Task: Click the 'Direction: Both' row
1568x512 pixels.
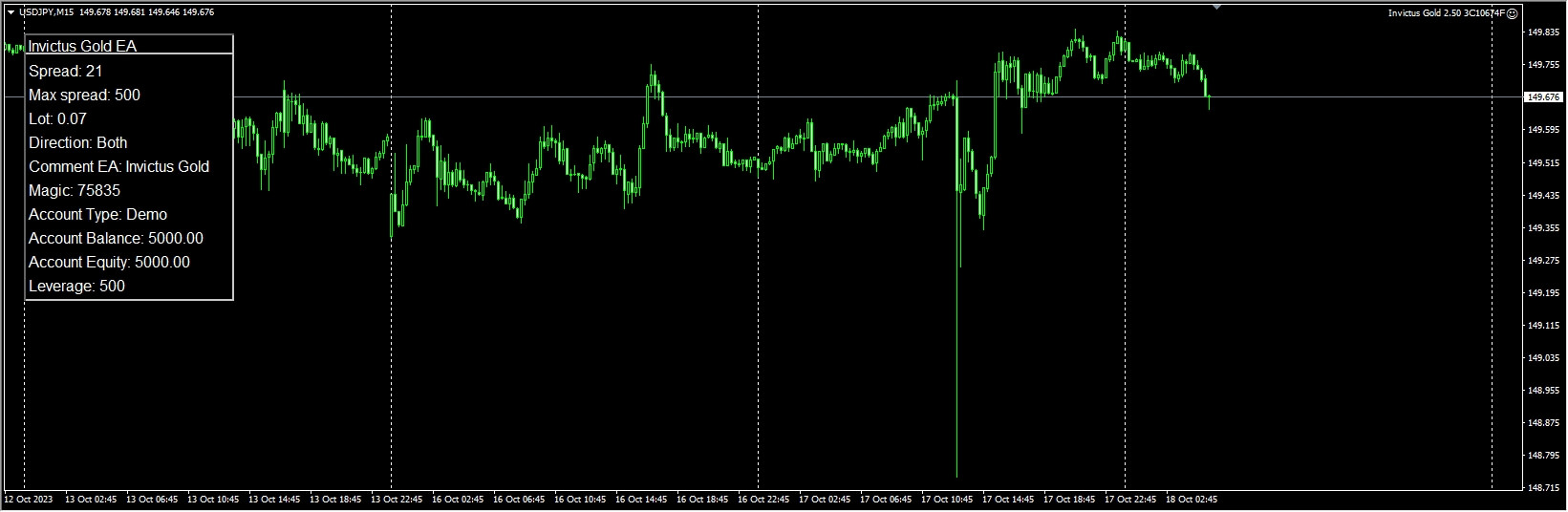Action: [x=77, y=142]
